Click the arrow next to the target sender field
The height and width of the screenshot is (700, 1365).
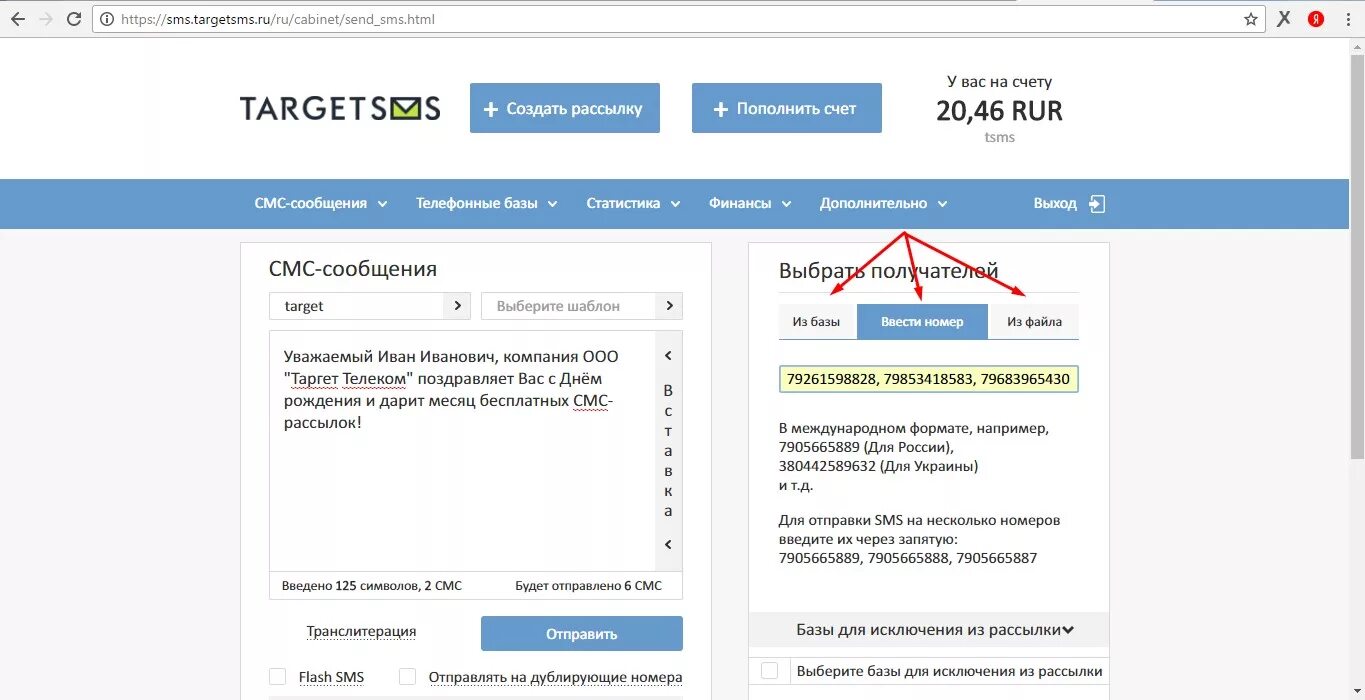[457, 306]
